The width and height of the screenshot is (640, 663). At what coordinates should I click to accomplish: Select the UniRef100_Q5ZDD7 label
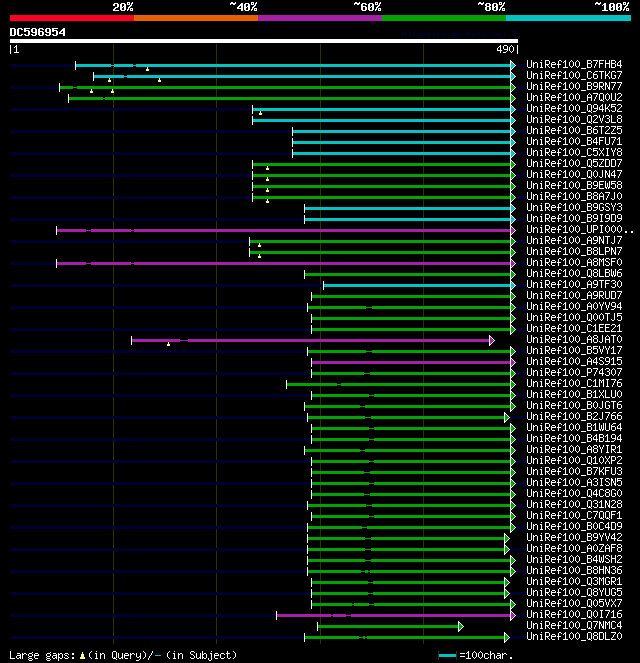coord(574,163)
